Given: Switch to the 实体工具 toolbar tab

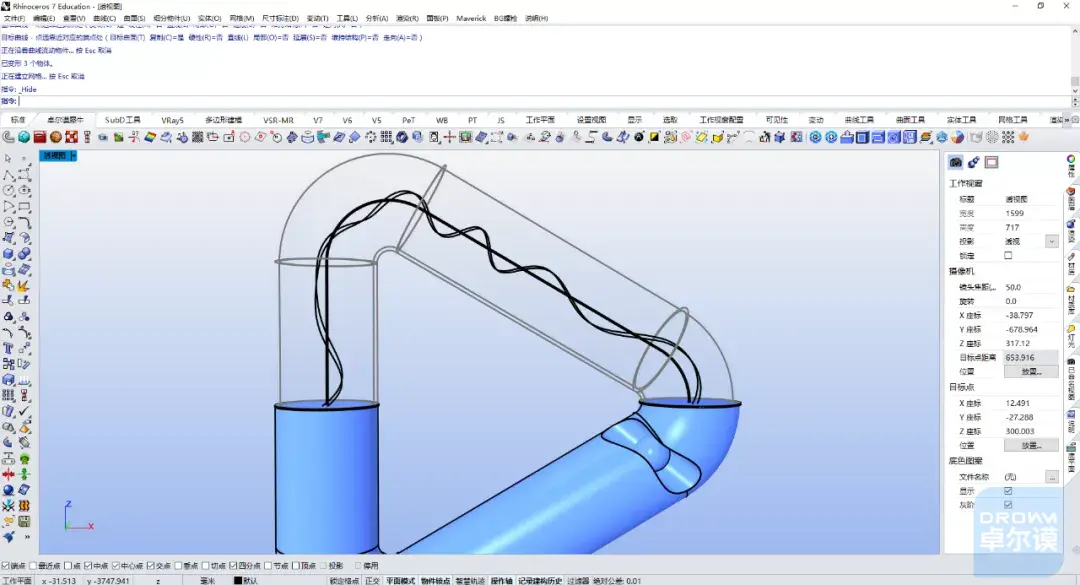Looking at the screenshot, I should (x=961, y=120).
